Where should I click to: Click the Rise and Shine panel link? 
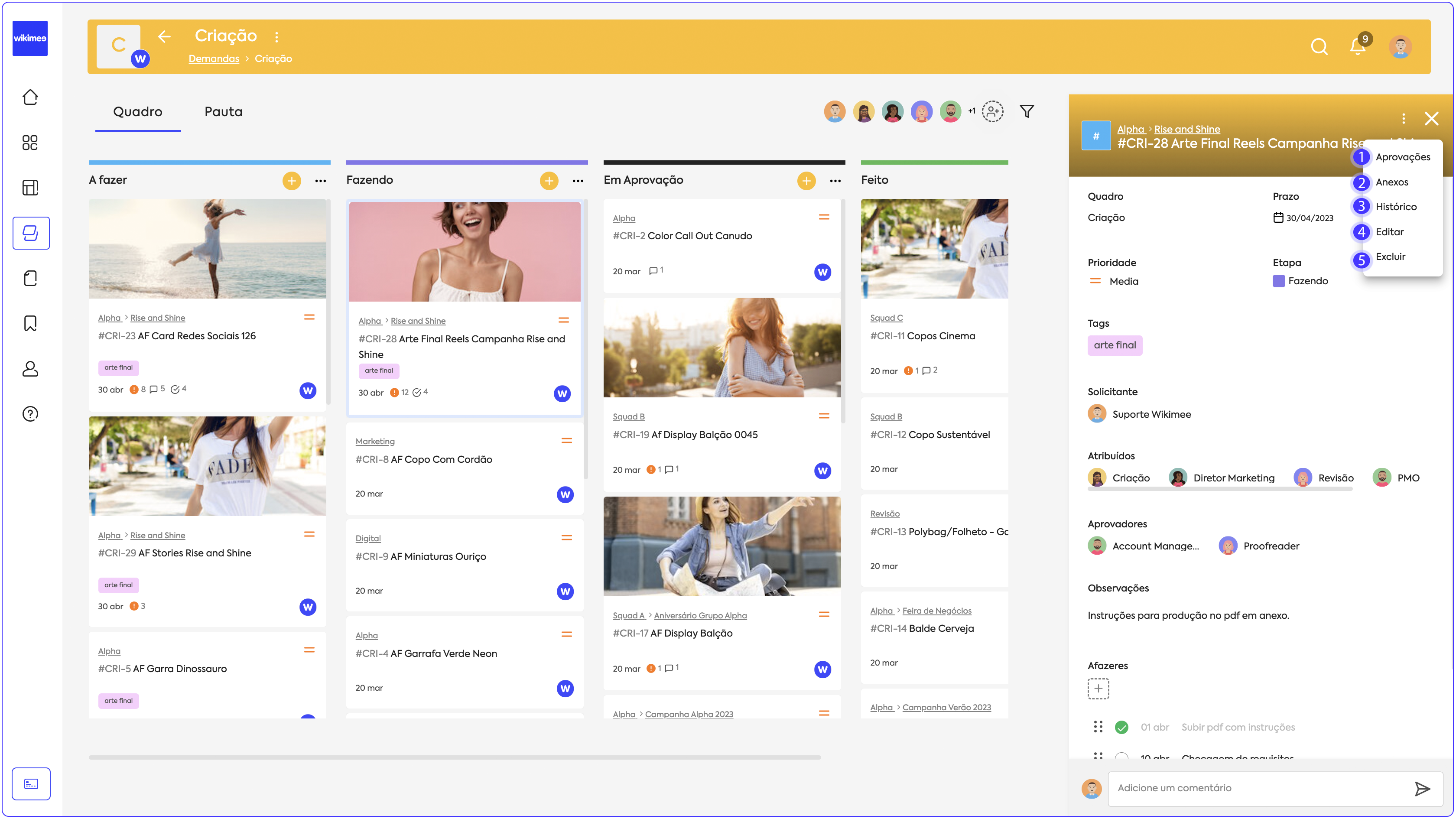pos(1186,130)
